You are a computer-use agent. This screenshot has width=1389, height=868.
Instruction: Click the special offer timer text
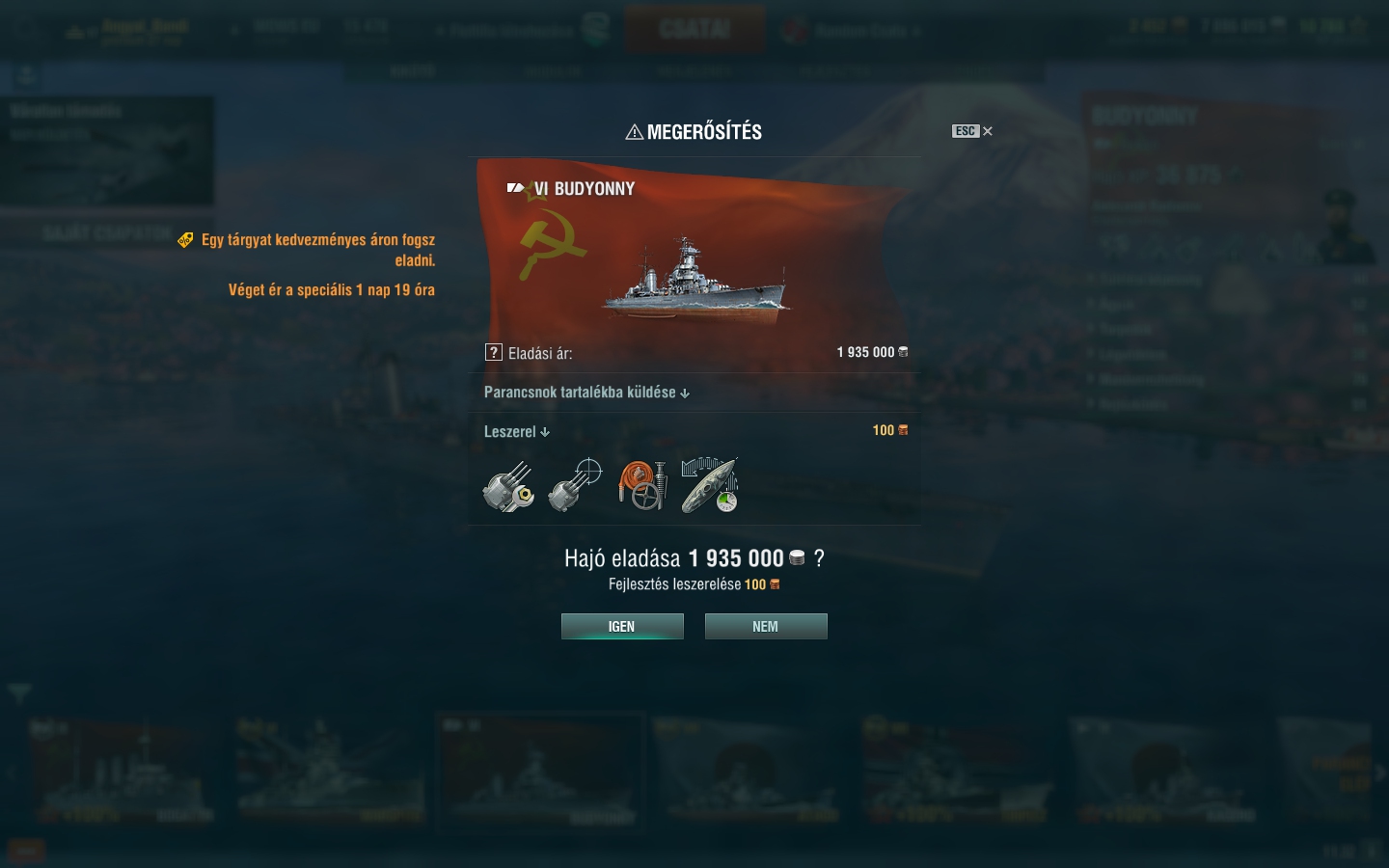coord(332,289)
